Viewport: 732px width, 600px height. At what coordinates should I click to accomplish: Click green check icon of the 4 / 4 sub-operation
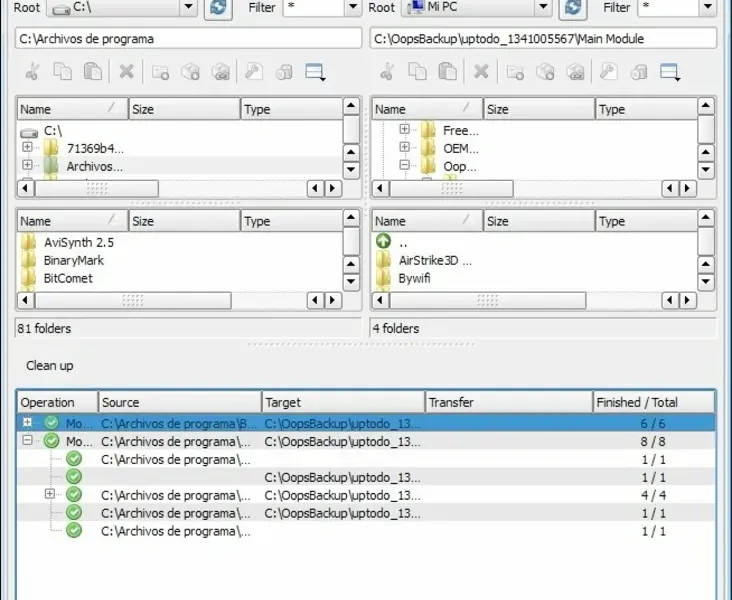coord(74,494)
